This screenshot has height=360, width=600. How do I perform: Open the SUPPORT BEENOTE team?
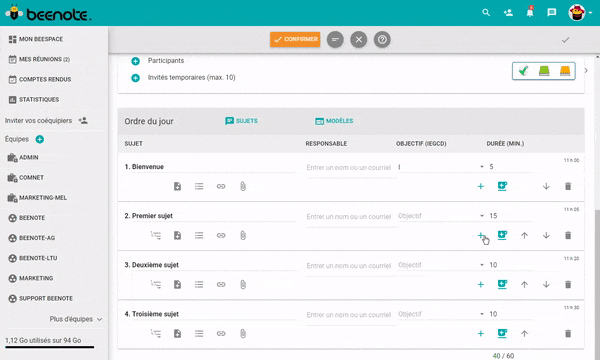tap(41, 298)
